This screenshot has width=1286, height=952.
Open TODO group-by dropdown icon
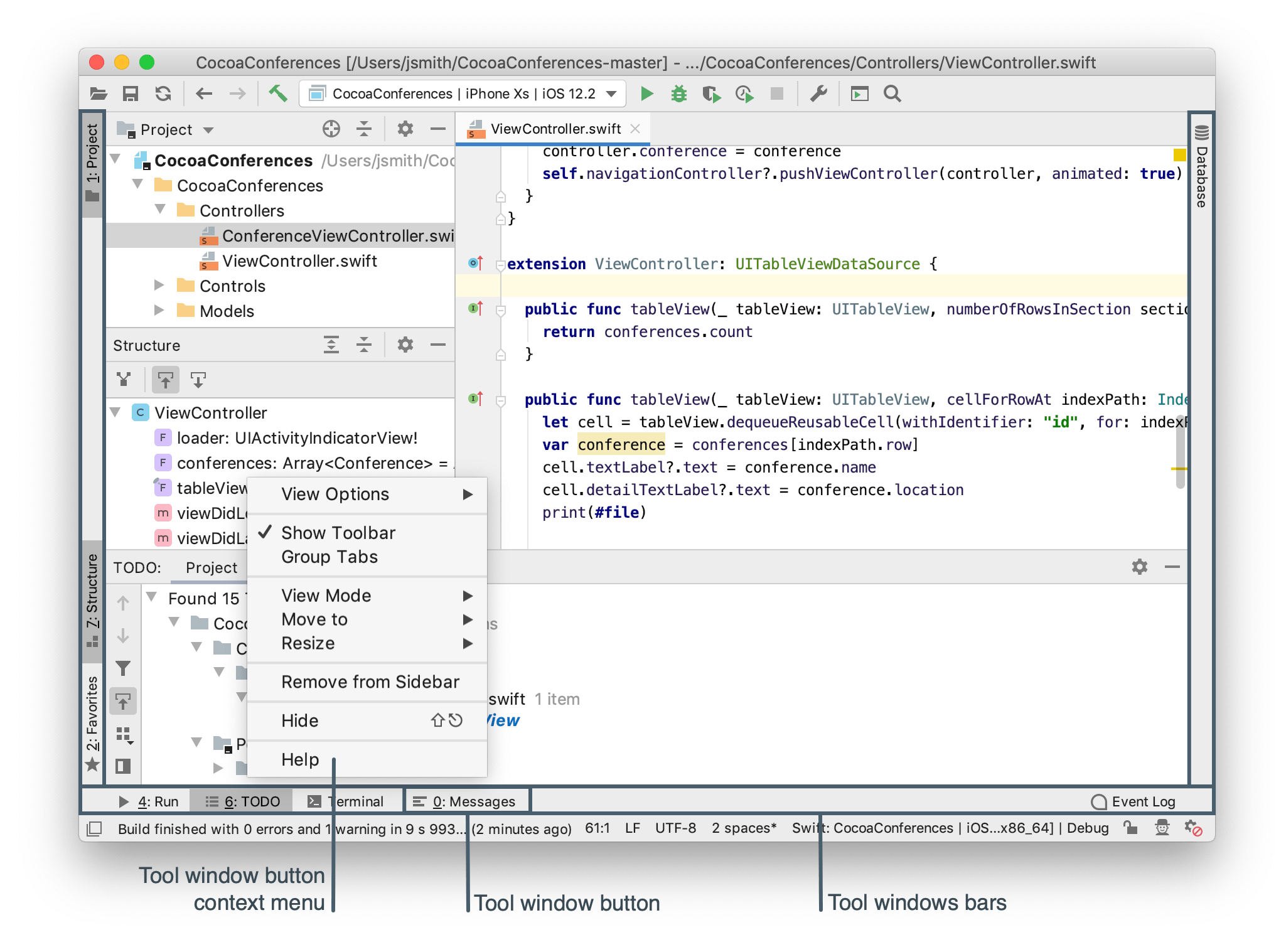(x=124, y=735)
